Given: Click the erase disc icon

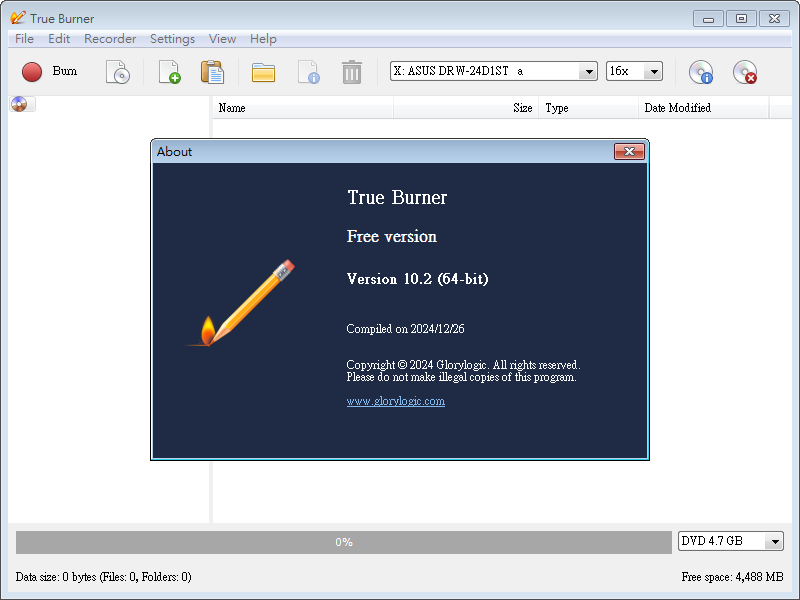Looking at the screenshot, I should click(x=744, y=72).
